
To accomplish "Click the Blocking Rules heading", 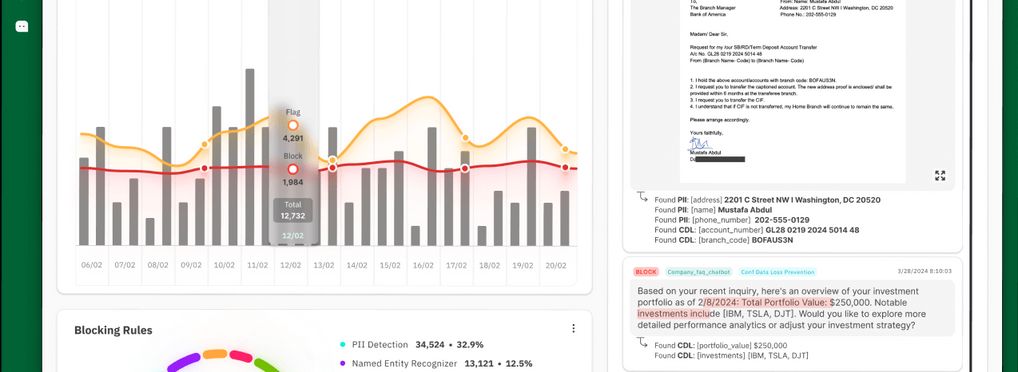I will (113, 330).
